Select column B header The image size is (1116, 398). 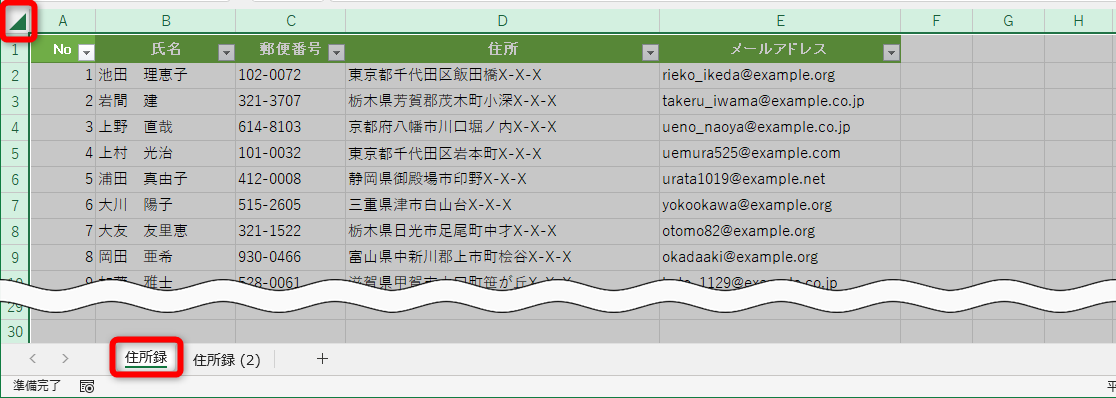tap(166, 21)
